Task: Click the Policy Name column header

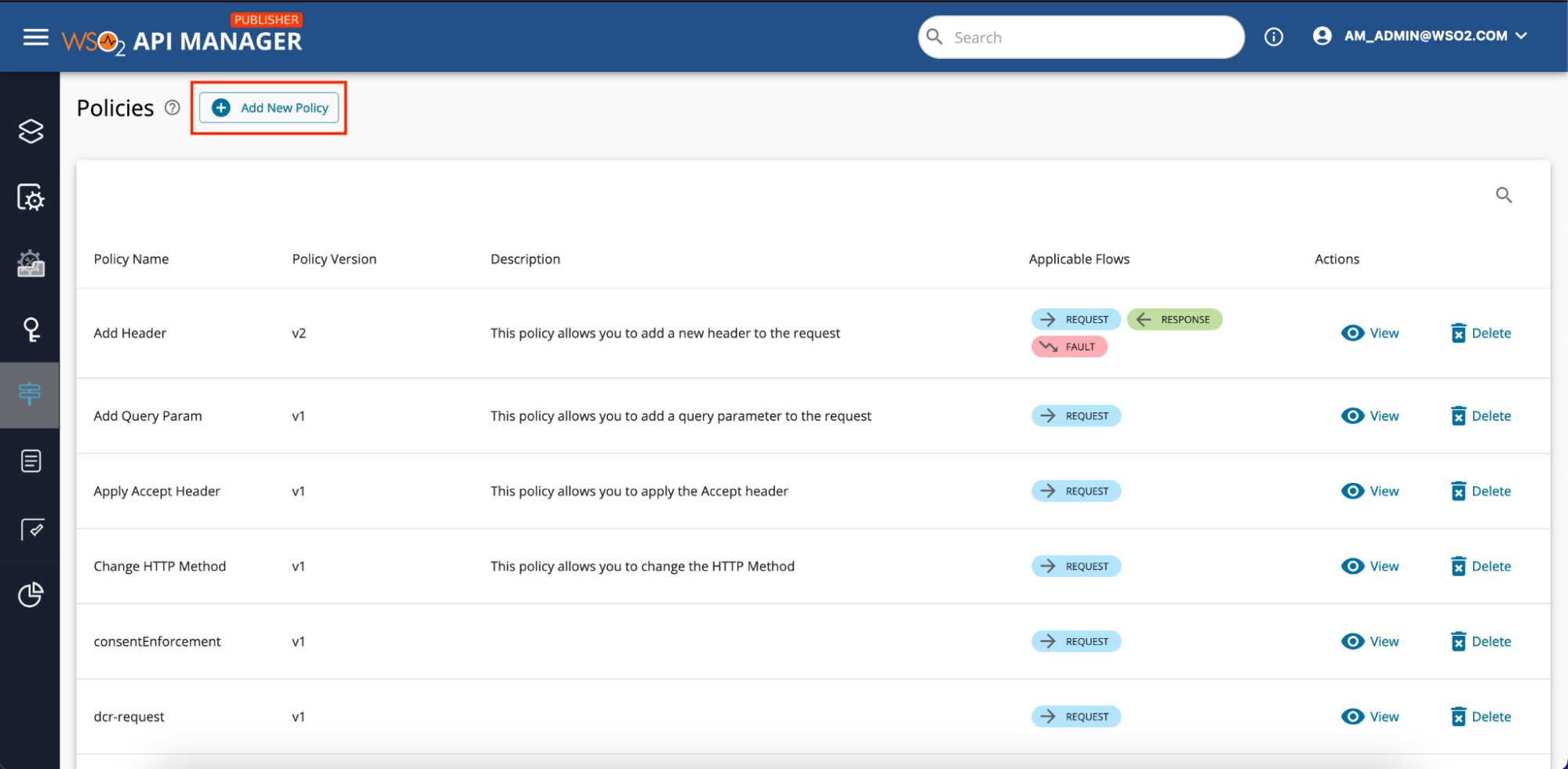Action: coord(131,259)
